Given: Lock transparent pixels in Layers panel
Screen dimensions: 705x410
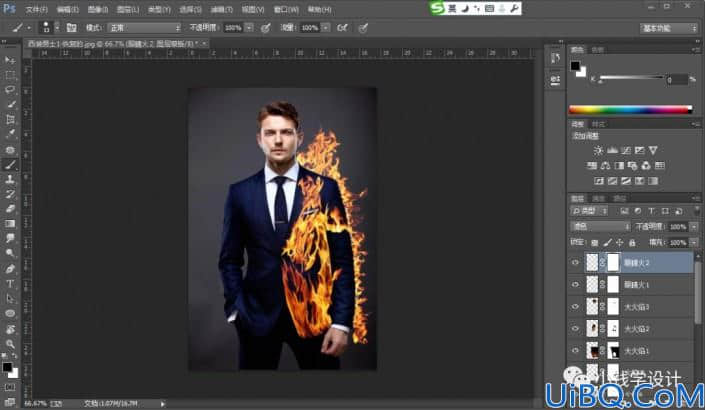Looking at the screenshot, I should (594, 243).
